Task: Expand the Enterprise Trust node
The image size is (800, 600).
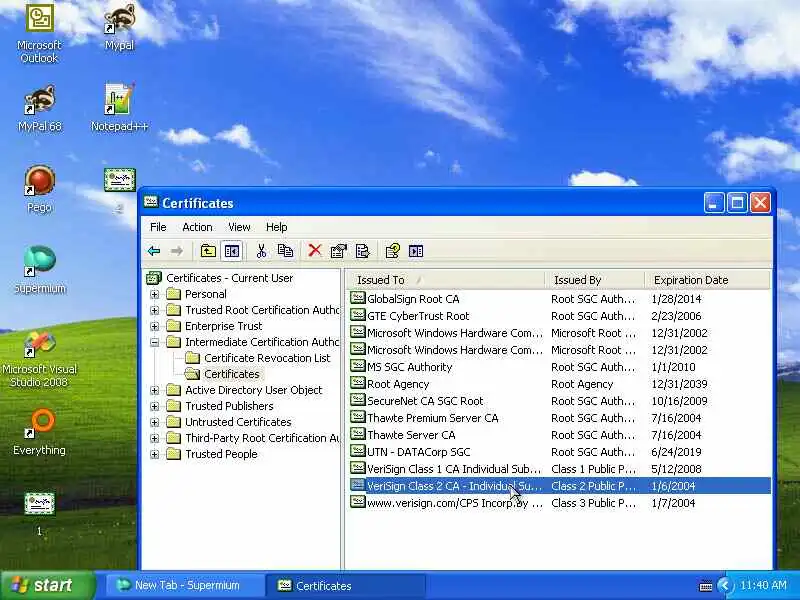Action: [x=154, y=327]
